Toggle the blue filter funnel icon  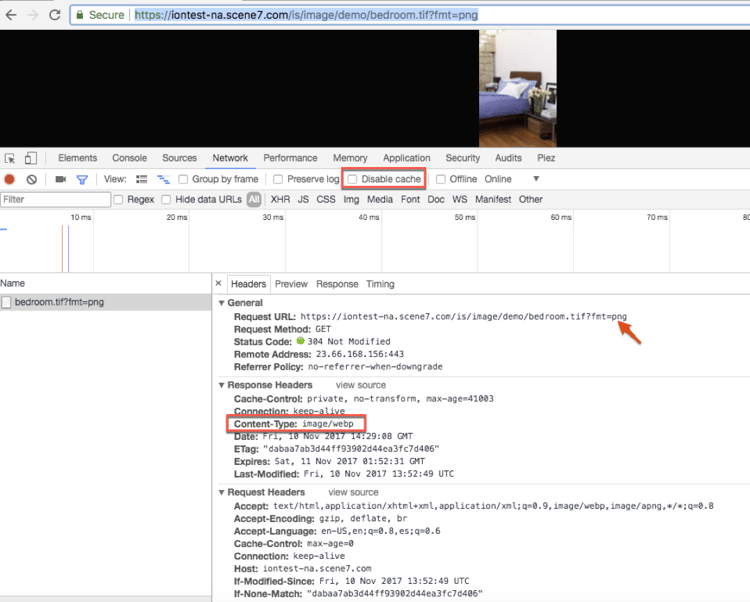(82, 180)
